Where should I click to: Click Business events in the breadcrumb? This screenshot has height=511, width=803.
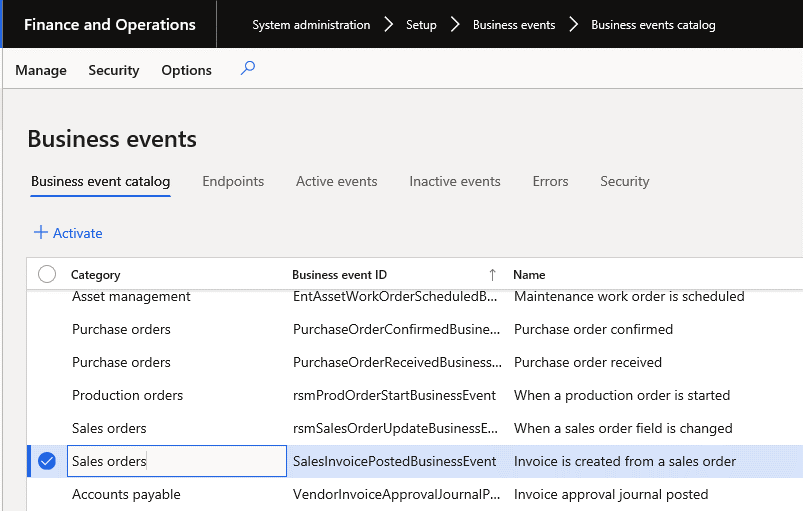click(x=514, y=25)
